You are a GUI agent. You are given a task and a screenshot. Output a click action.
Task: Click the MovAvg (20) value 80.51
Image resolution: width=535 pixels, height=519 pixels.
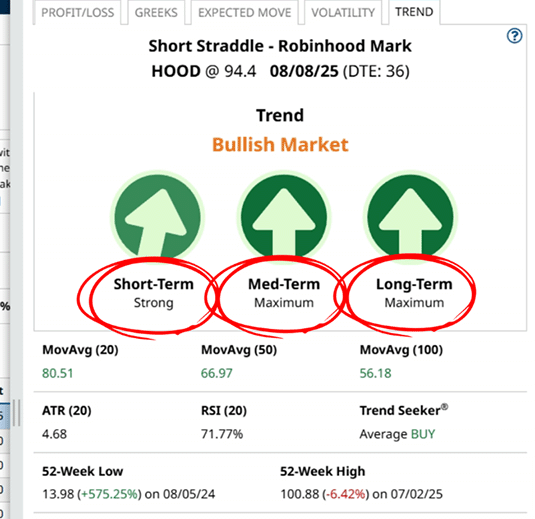click(58, 373)
